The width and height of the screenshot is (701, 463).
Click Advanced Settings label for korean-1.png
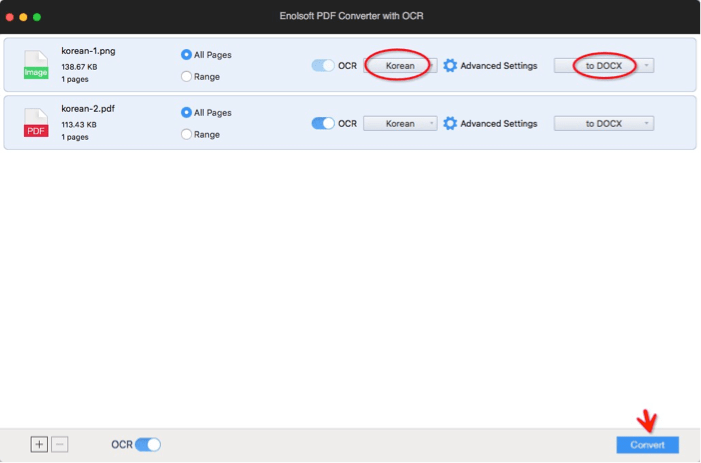coord(499,66)
